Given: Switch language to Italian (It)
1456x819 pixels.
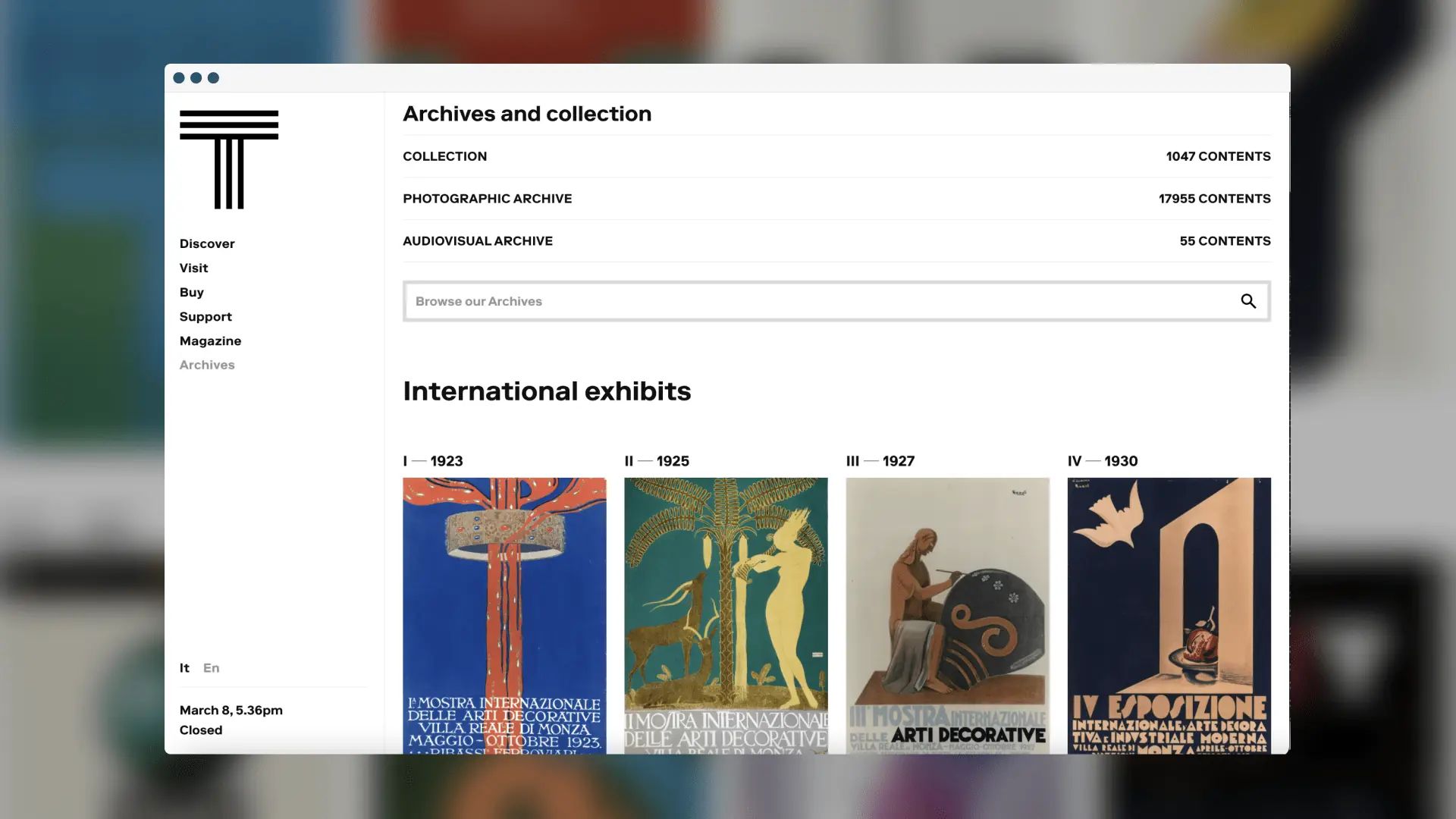Looking at the screenshot, I should (x=184, y=668).
